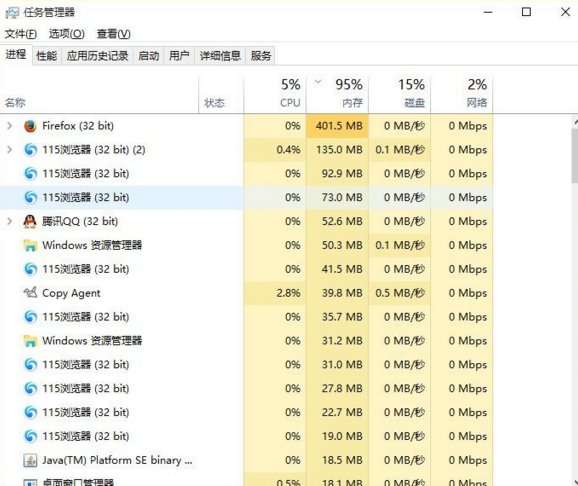Switch to the 详细信息 tab
This screenshot has height=486, width=578.
pyautogui.click(x=220, y=56)
